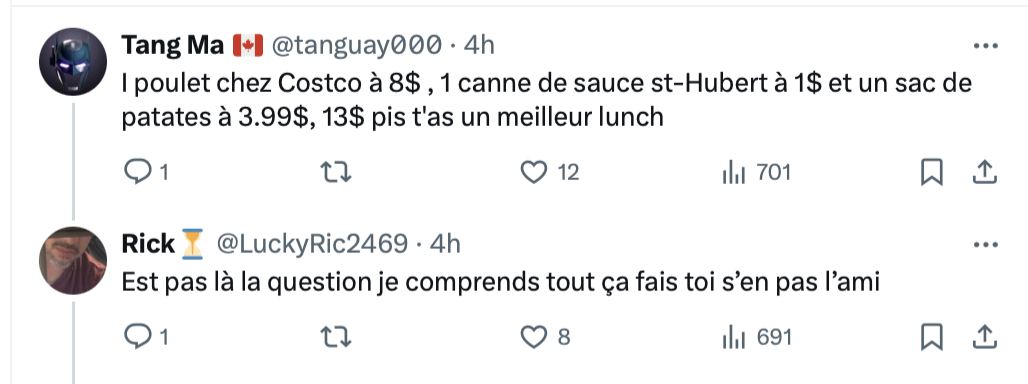Retweet Rick's reply
1028x384 pixels.
pos(336,337)
